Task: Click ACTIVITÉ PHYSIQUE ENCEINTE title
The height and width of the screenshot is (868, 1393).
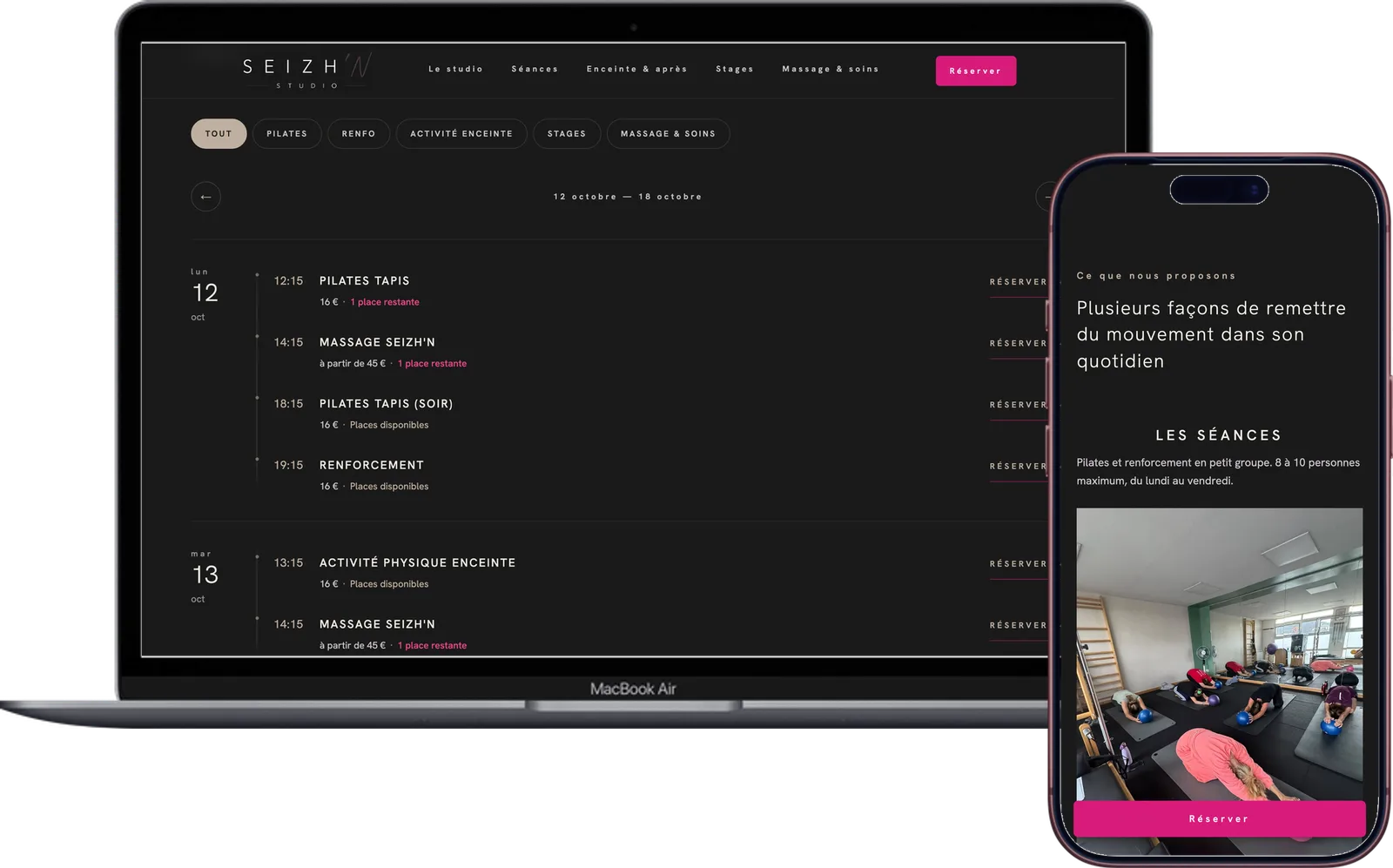Action: pyautogui.click(x=417, y=563)
